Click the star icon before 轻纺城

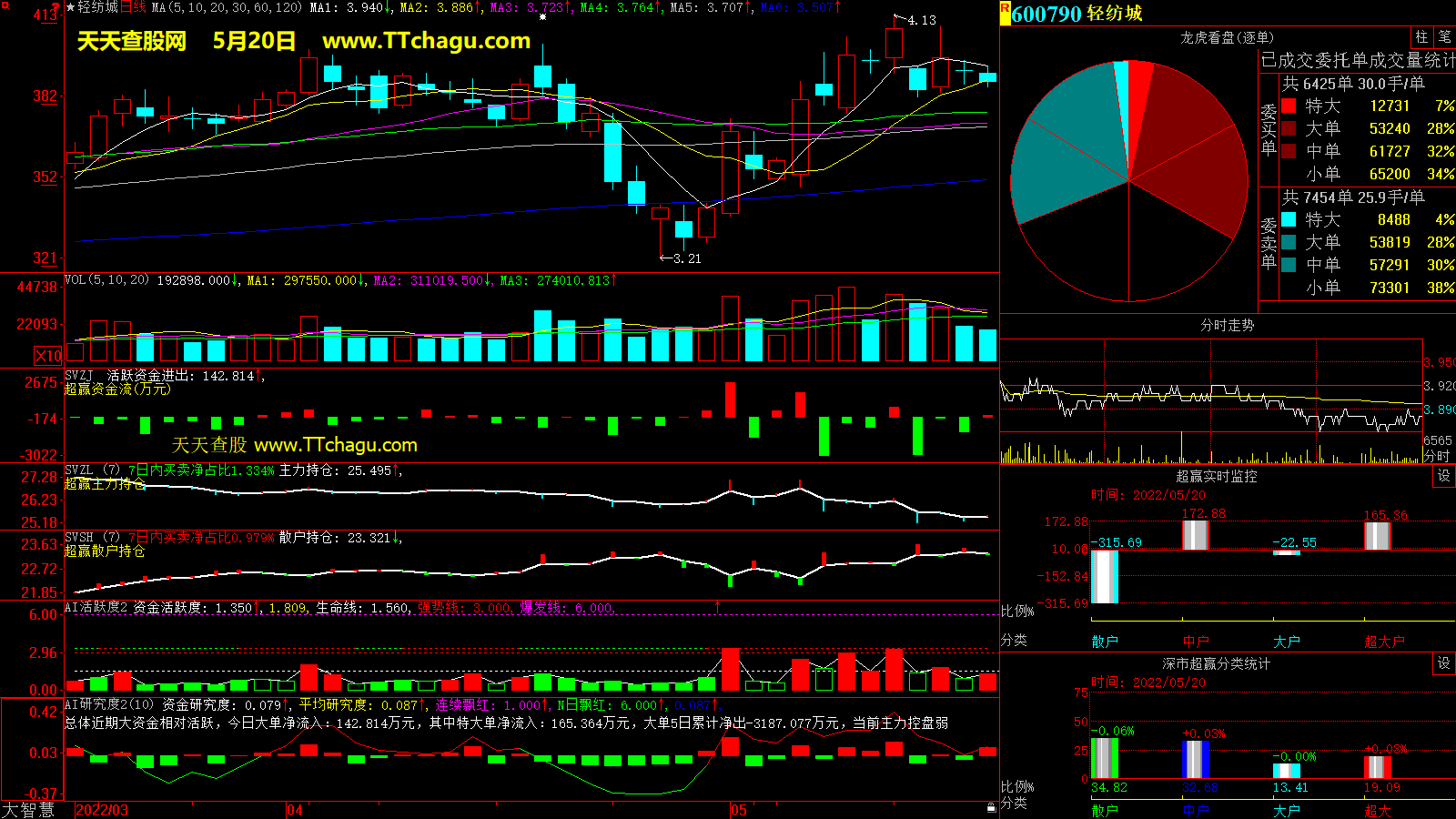point(70,7)
